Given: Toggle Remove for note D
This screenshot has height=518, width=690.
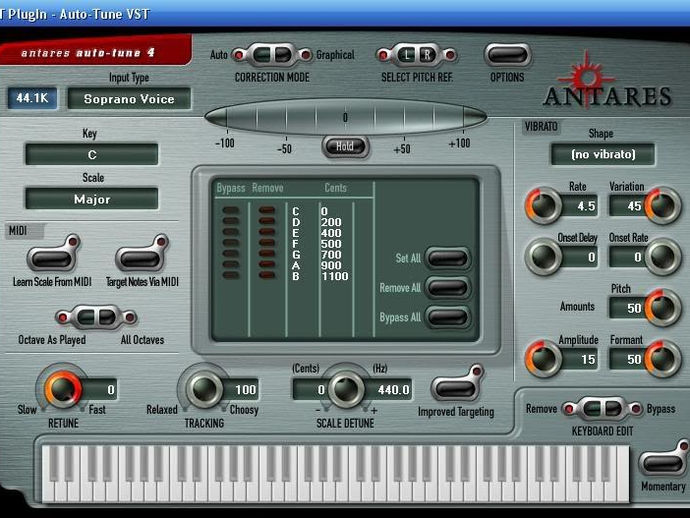Looking at the screenshot, I should click(x=267, y=221).
